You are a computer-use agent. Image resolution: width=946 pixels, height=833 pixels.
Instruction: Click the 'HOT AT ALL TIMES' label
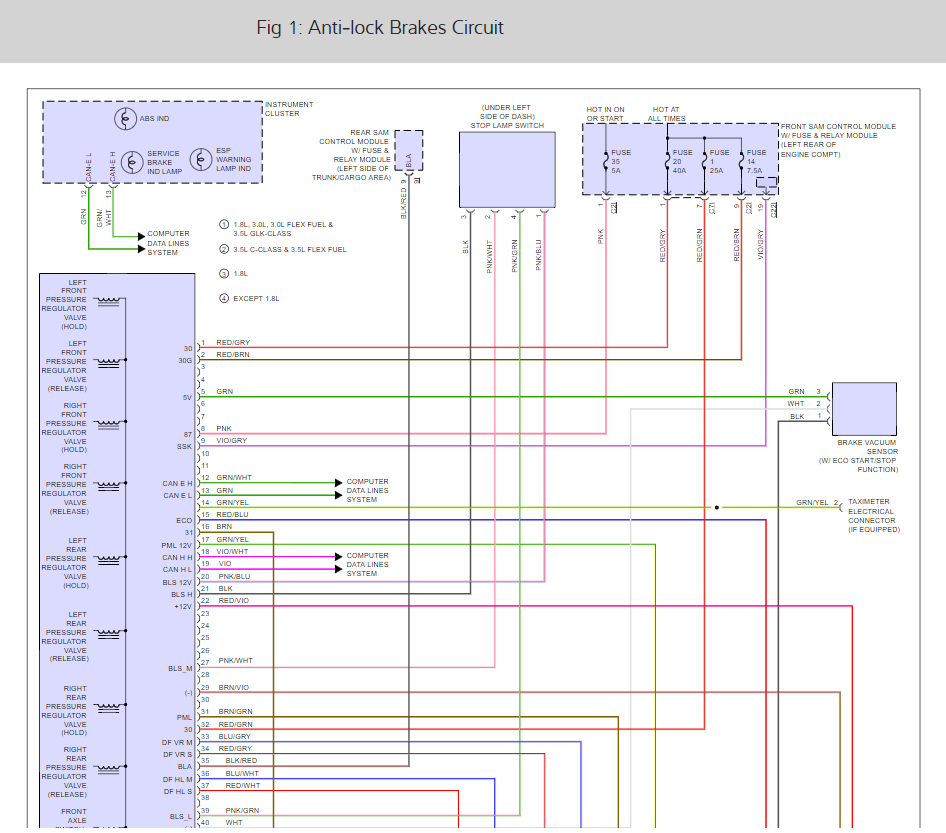click(x=666, y=114)
